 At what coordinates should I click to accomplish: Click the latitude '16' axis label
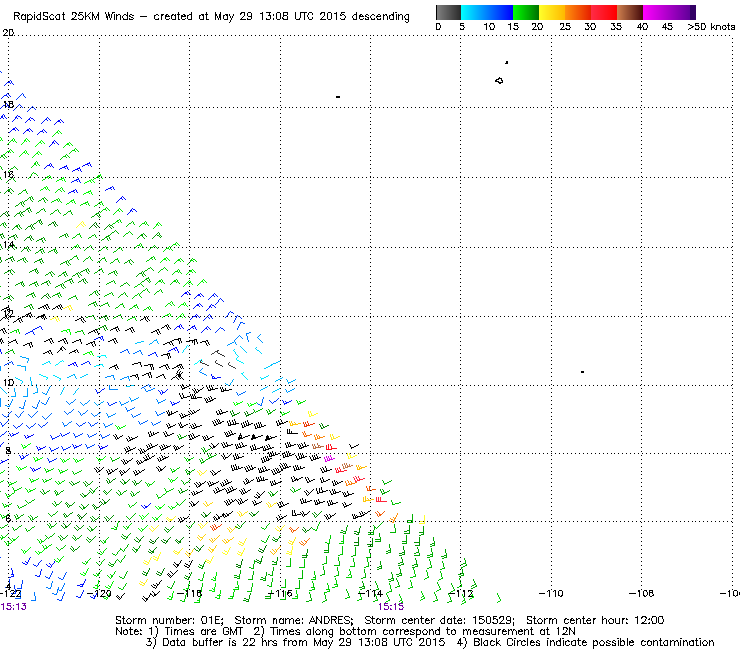coord(8,175)
